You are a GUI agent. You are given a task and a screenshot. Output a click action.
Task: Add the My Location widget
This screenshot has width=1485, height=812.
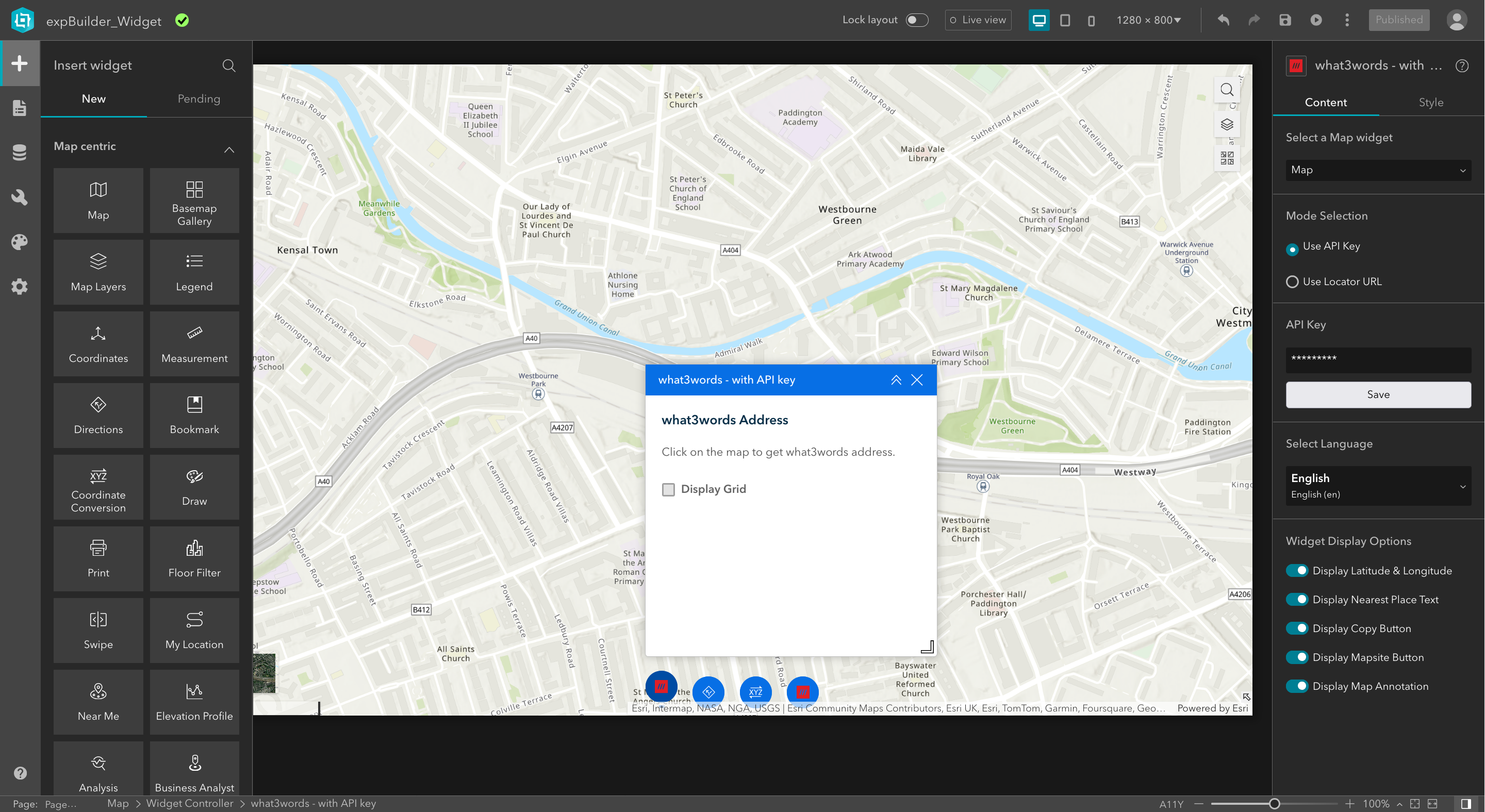194,631
